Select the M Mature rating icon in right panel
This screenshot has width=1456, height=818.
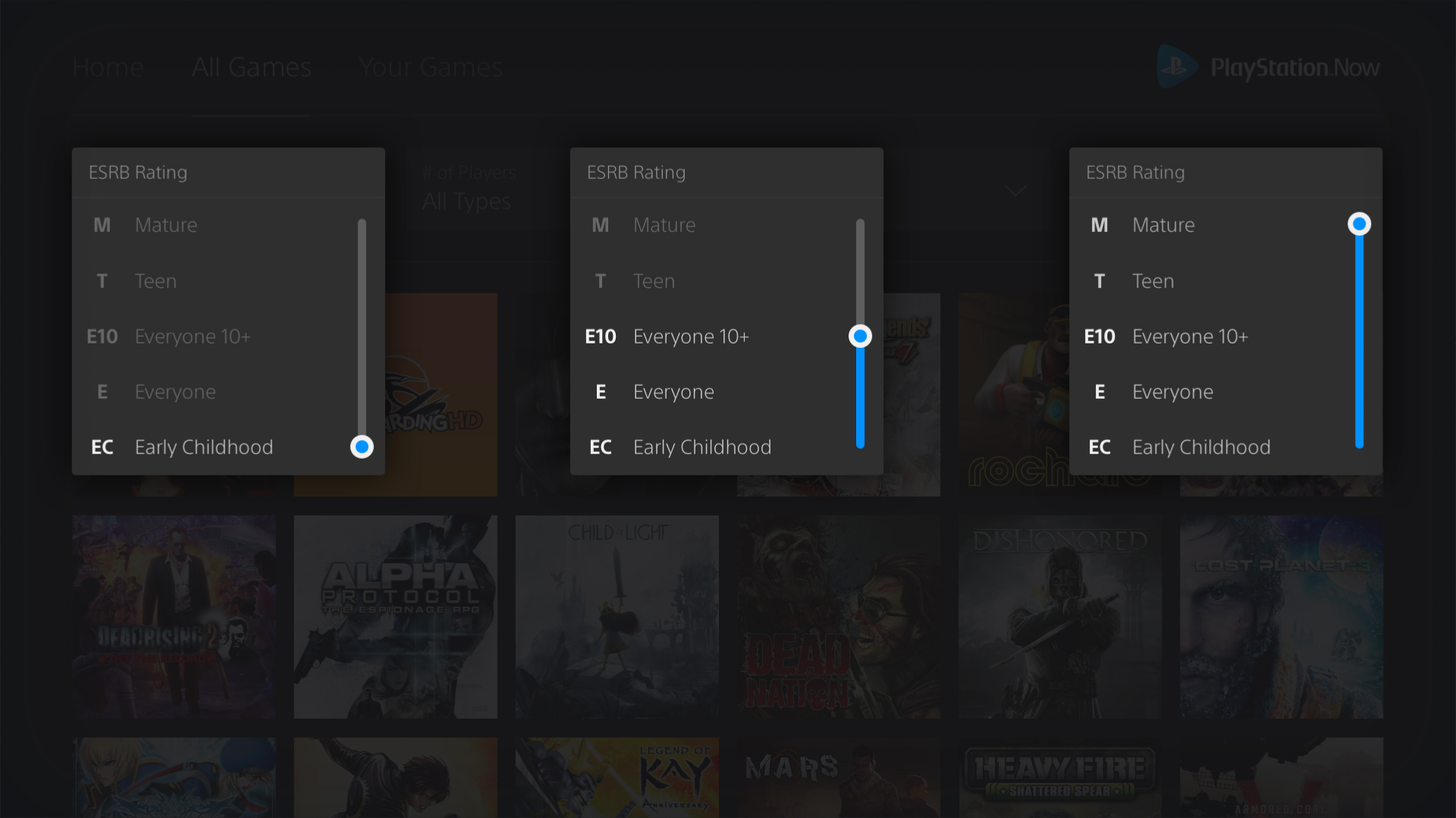click(1099, 225)
